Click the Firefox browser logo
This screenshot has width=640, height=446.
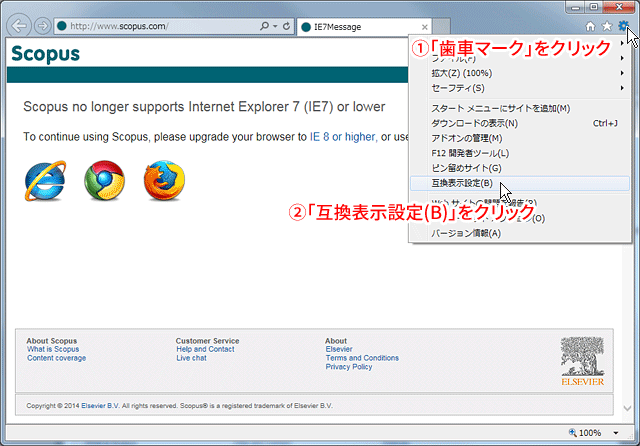164,180
